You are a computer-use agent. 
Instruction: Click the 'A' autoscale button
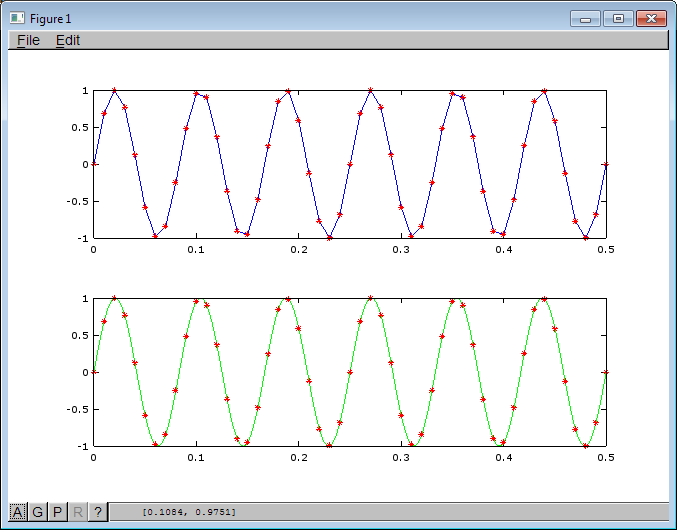coord(17,512)
